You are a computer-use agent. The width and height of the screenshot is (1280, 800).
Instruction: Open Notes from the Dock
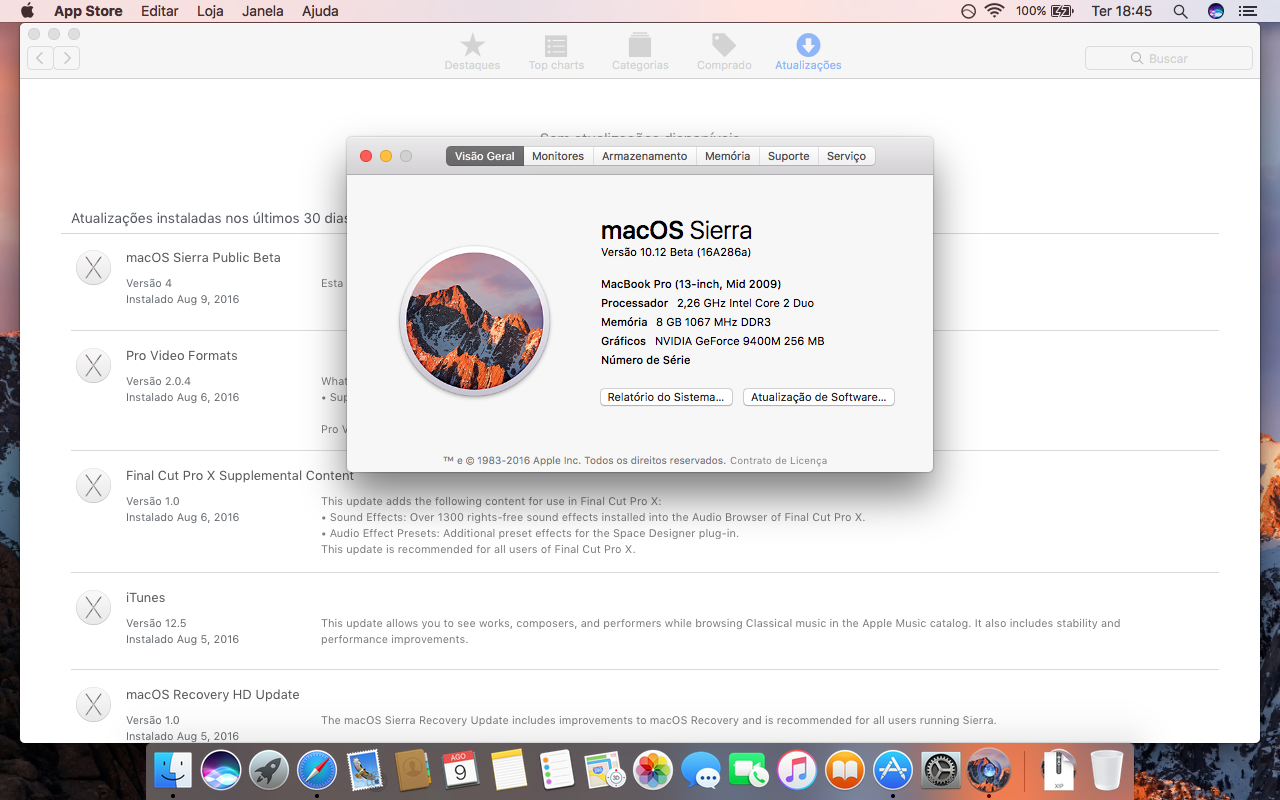pyautogui.click(x=509, y=770)
